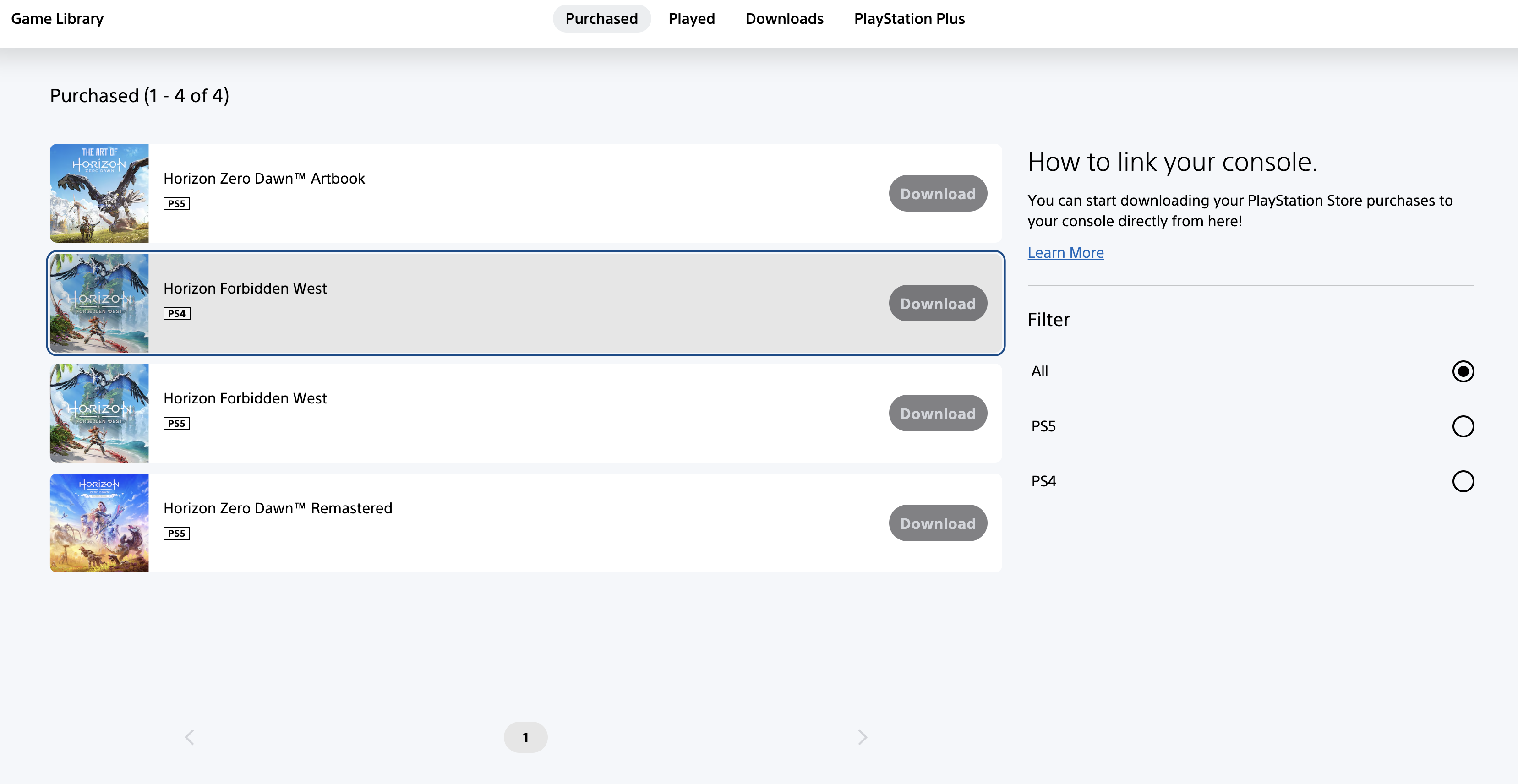Viewport: 1518px width, 784px height.
Task: Switch to the Downloads tab
Action: point(784,19)
